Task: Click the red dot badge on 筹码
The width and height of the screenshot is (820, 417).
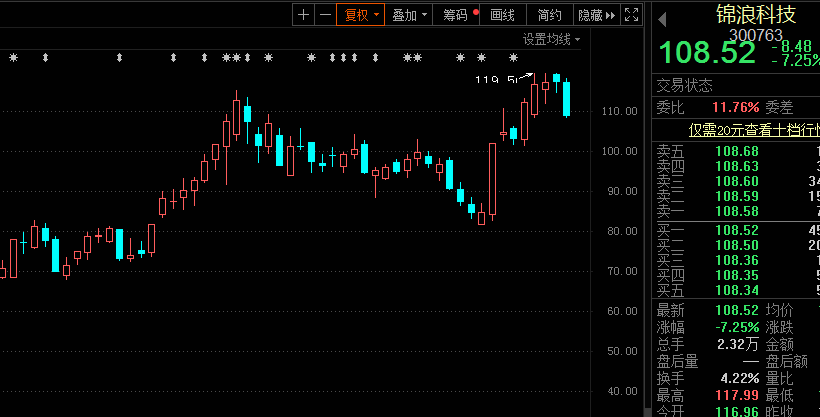Action: pos(476,13)
